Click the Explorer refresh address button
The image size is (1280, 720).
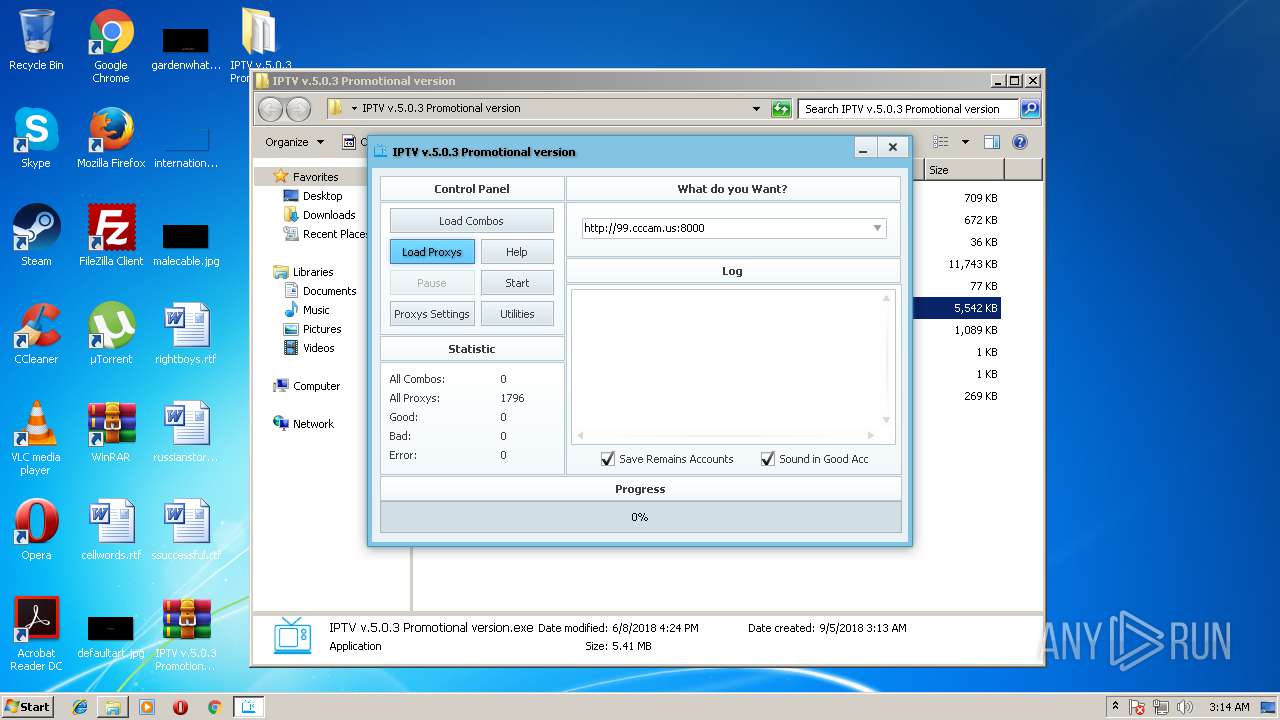781,109
